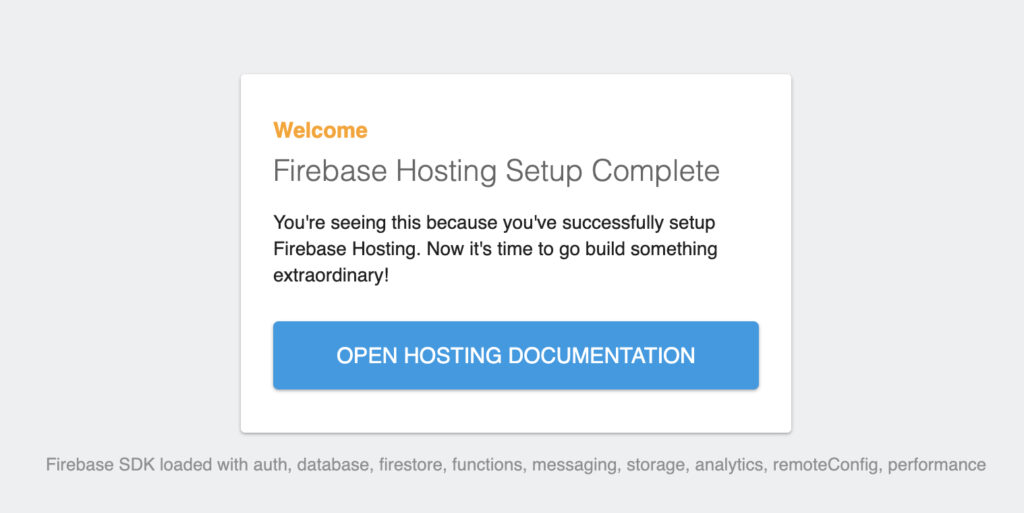Click the orange Welcome heading

coord(320,130)
